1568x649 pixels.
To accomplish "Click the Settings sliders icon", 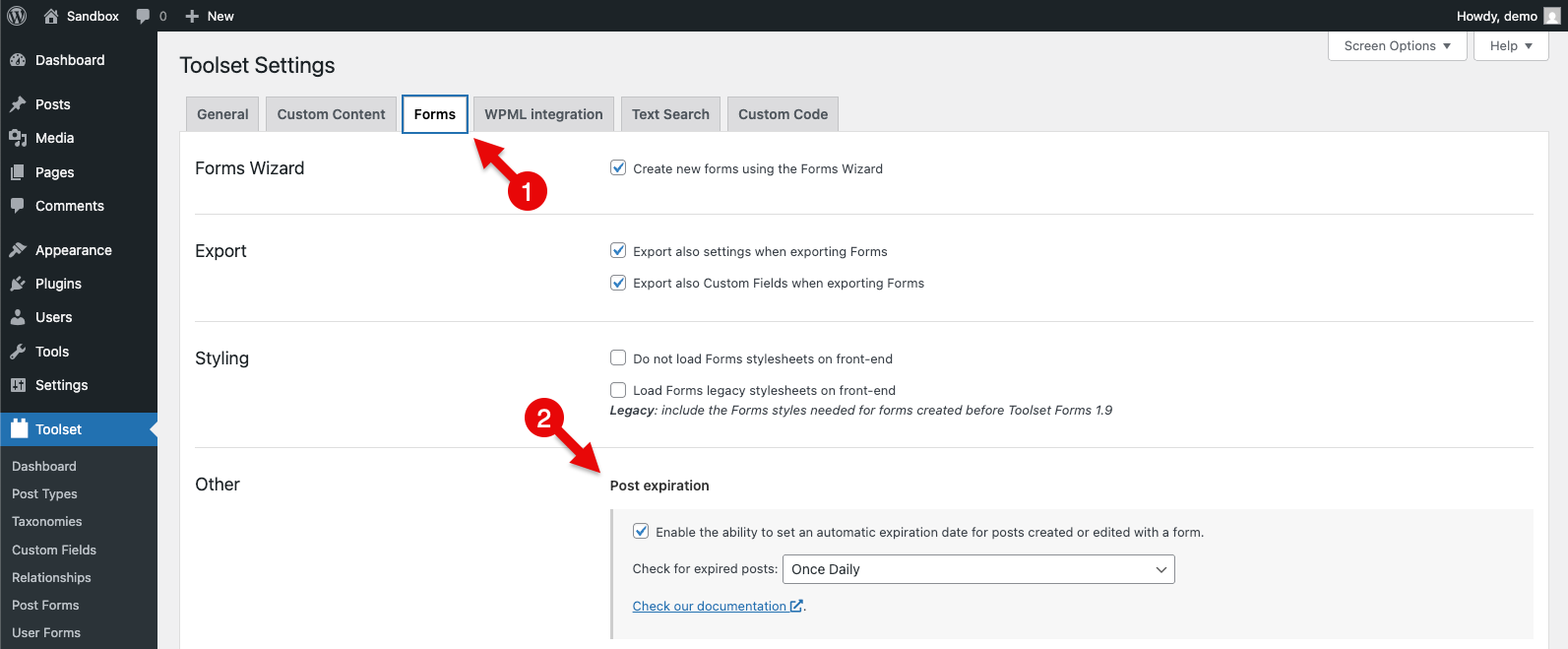I will (x=18, y=385).
